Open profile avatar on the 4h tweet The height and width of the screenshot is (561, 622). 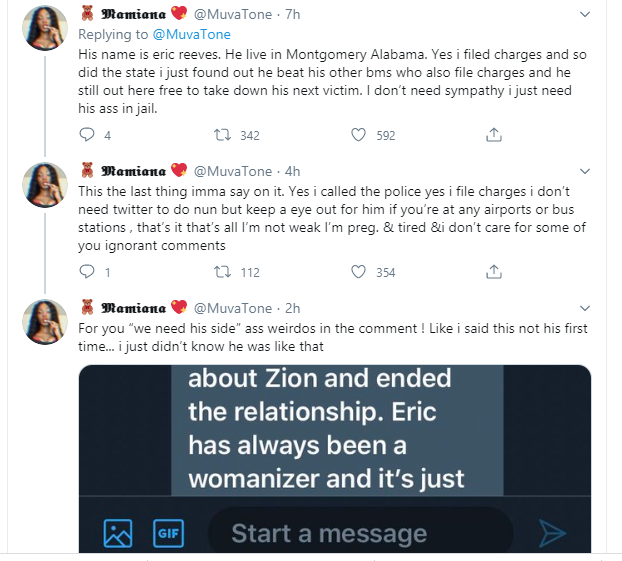click(x=45, y=187)
